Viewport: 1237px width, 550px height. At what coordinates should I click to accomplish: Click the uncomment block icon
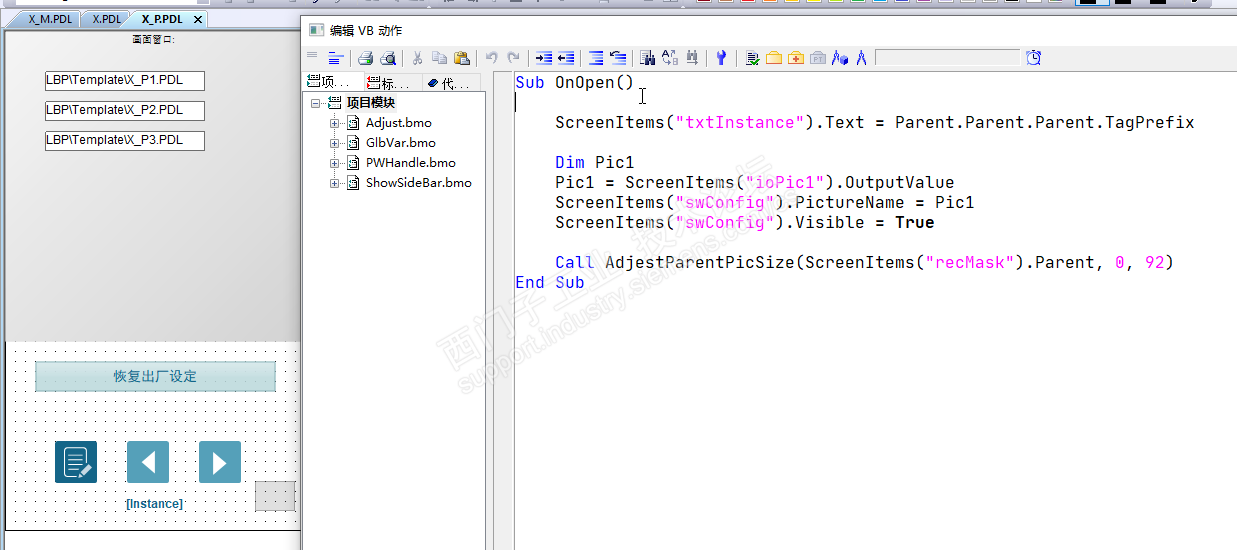tap(618, 58)
